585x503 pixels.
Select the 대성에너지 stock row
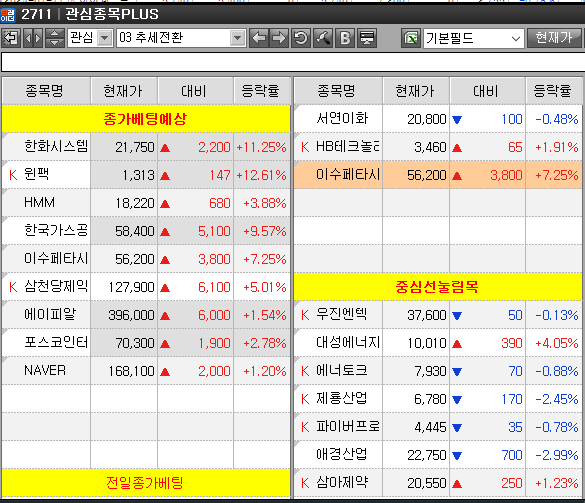tap(438, 343)
